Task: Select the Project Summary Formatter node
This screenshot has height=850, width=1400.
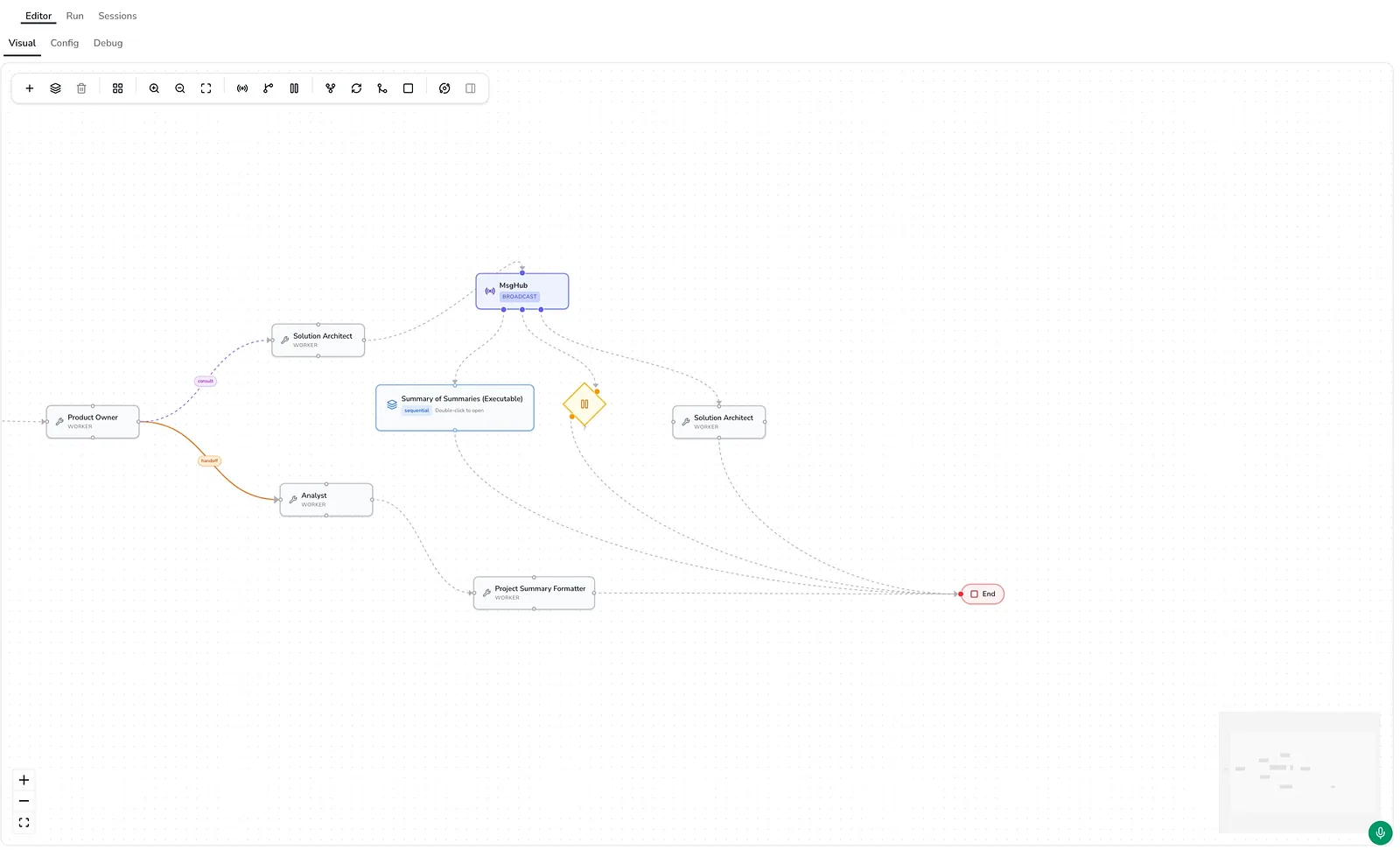Action: 535,594
